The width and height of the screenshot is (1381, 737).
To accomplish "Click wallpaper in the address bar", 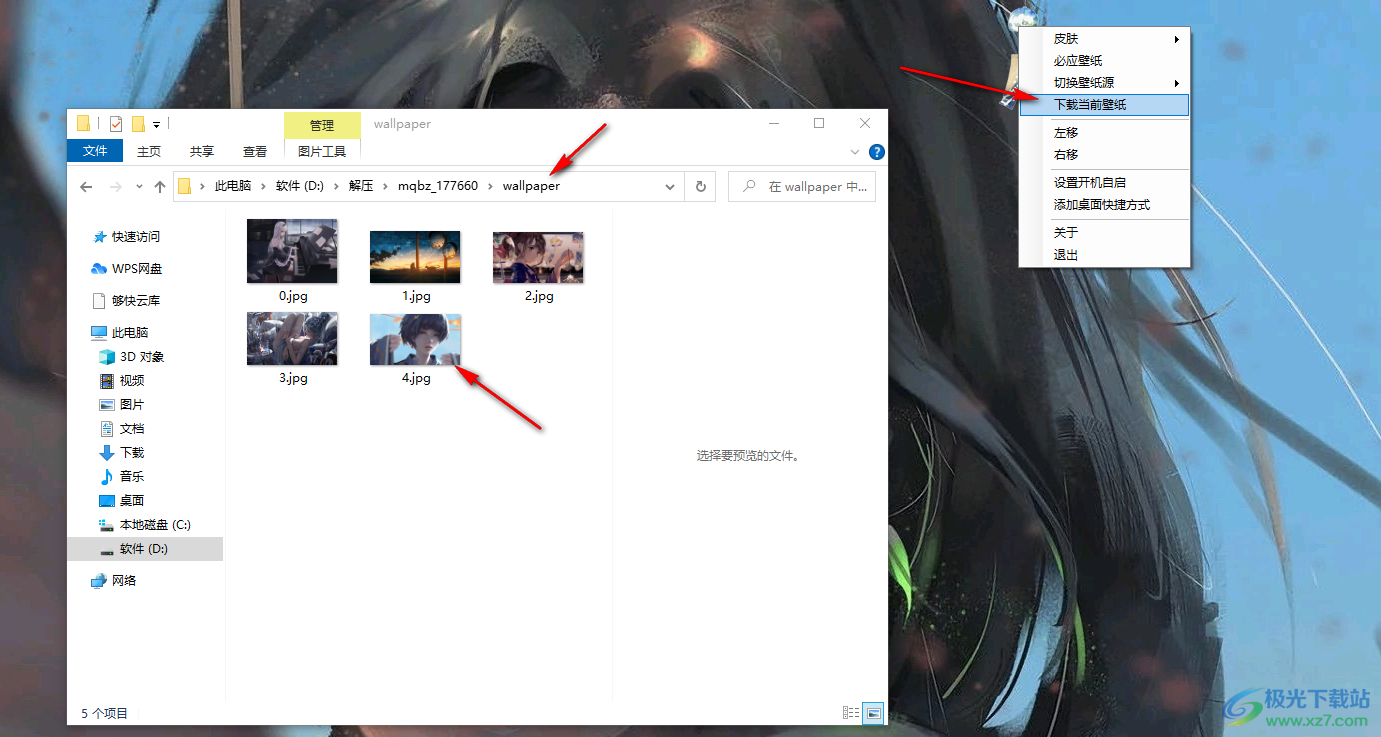I will 531,186.
